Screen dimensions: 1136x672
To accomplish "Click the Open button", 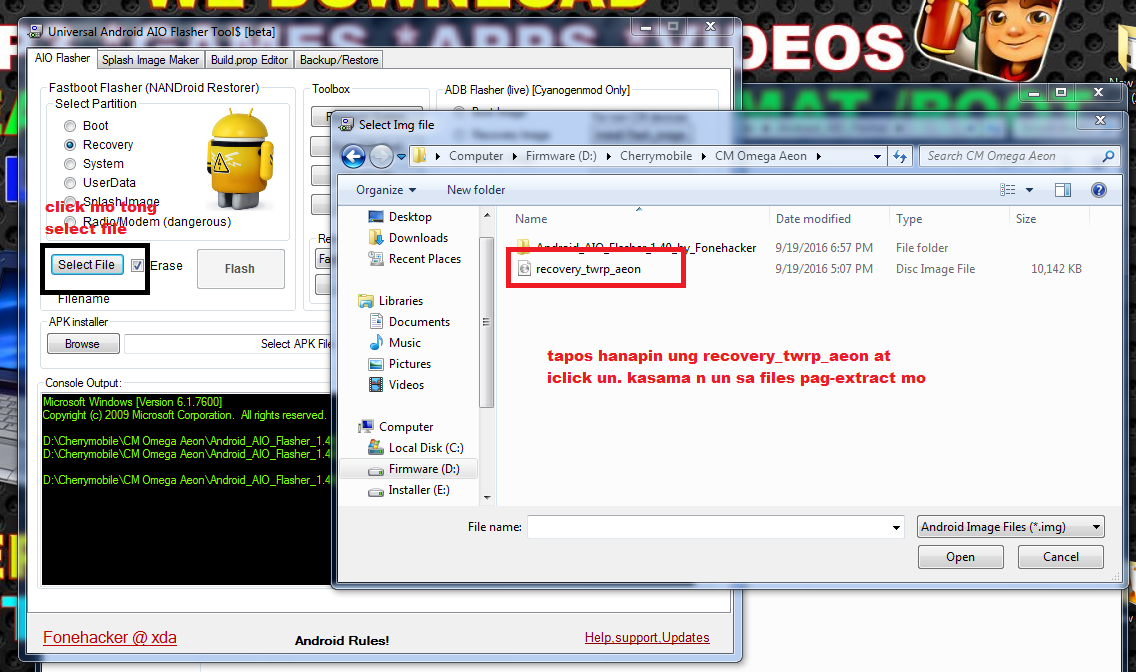I will [960, 557].
